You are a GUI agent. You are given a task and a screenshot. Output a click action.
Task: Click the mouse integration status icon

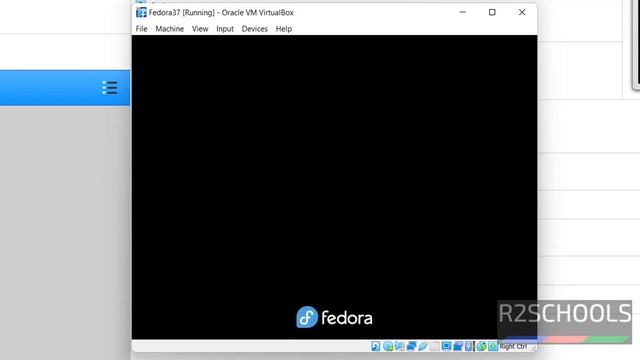pos(482,346)
